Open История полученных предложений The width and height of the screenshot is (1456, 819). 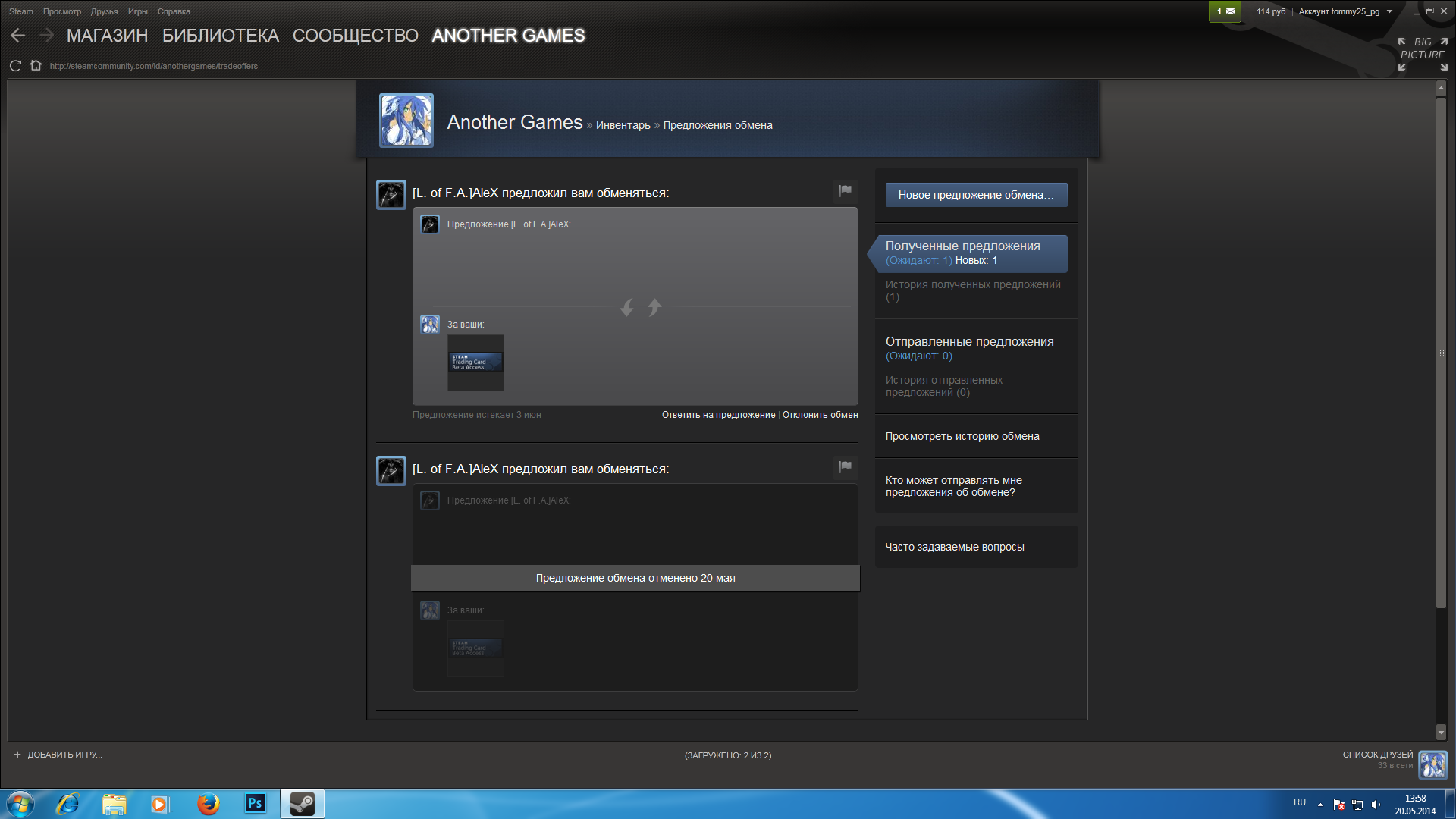pos(973,290)
